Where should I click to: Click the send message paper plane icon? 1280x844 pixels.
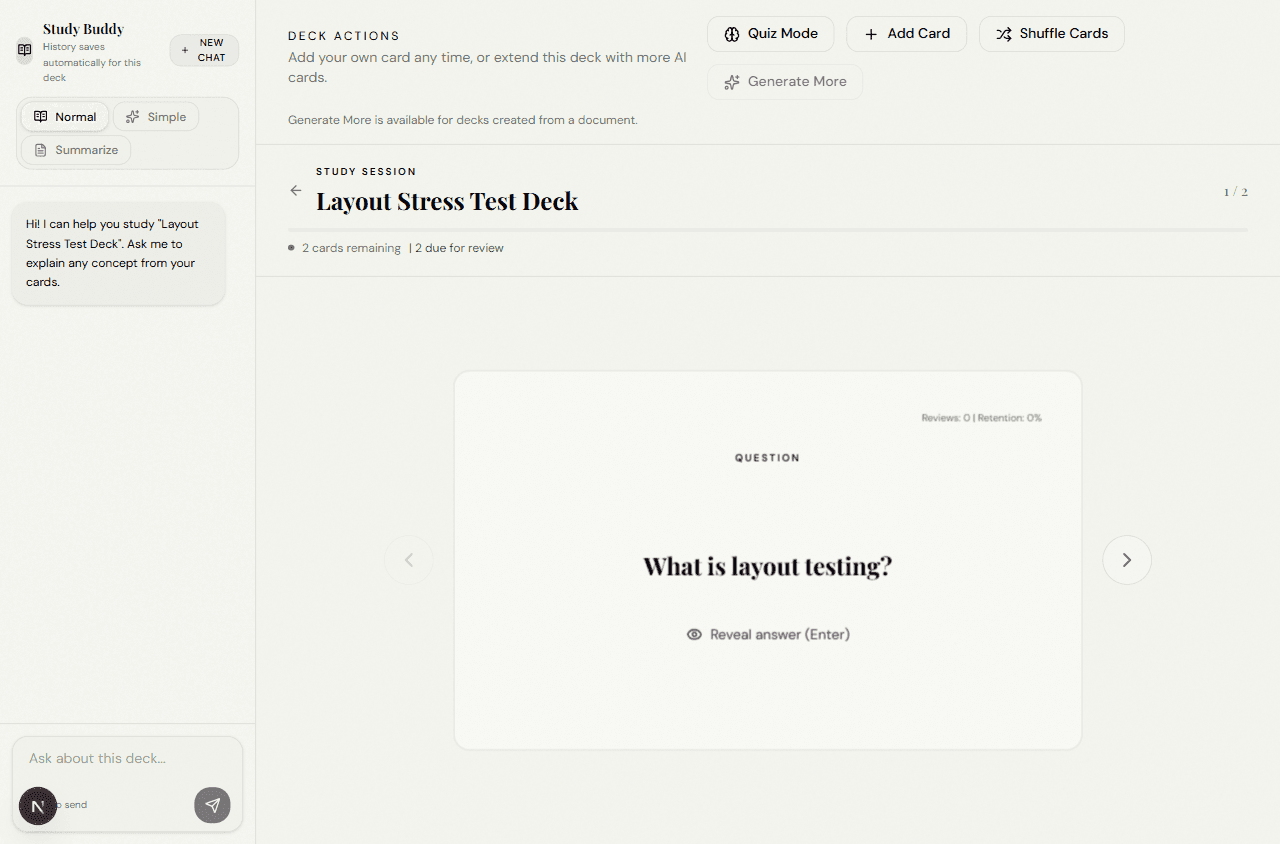coord(212,805)
